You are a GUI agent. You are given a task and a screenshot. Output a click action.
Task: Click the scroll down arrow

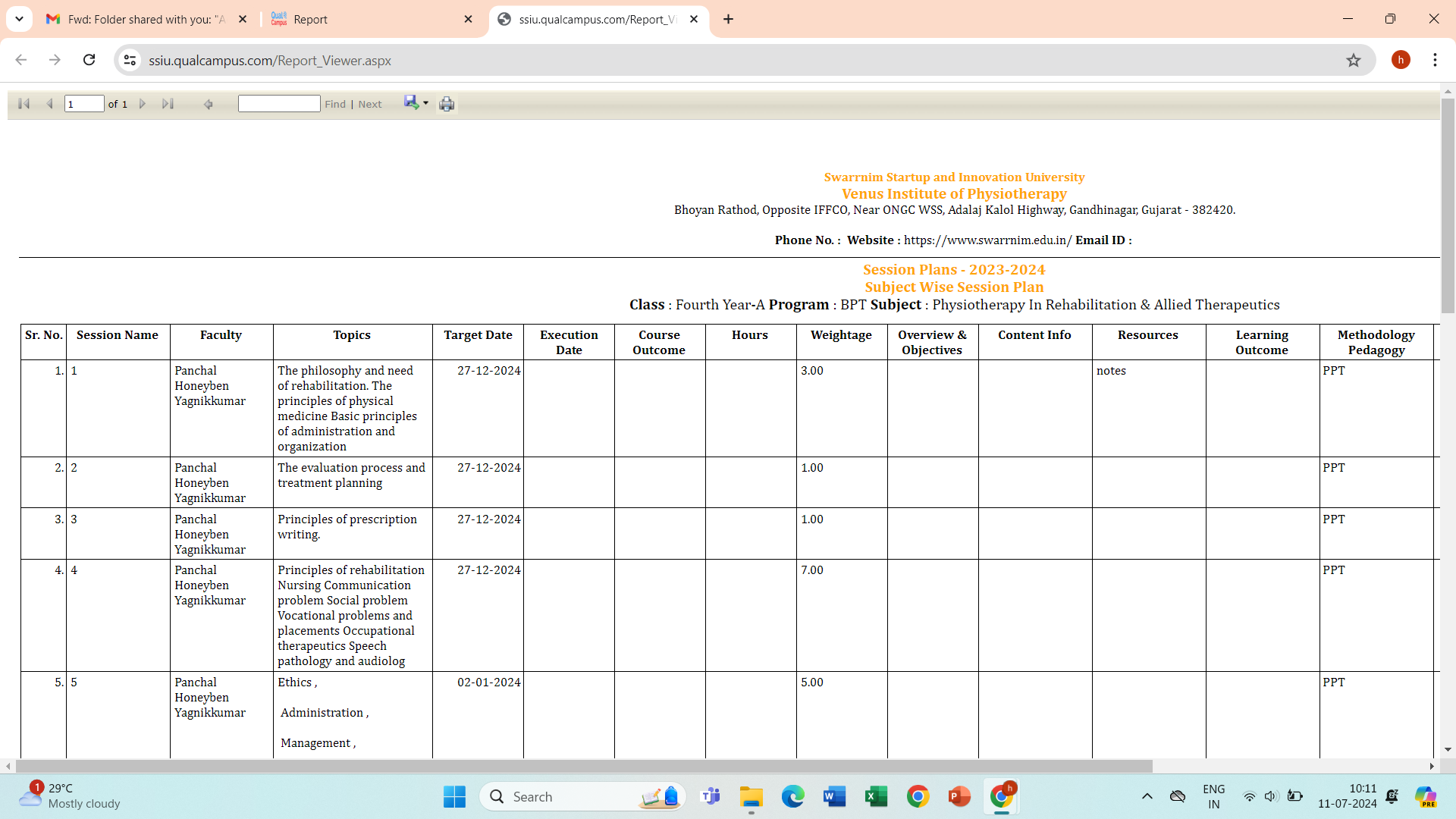point(1448,749)
